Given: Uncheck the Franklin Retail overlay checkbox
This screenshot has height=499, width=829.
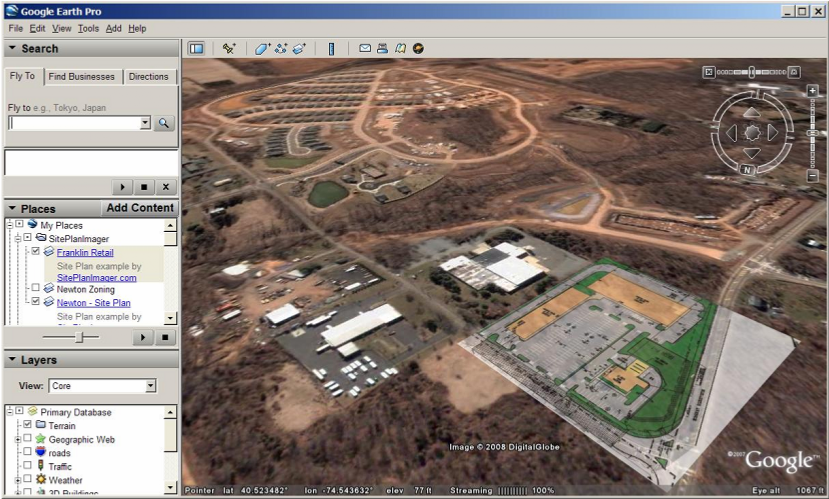Looking at the screenshot, I should [35, 251].
